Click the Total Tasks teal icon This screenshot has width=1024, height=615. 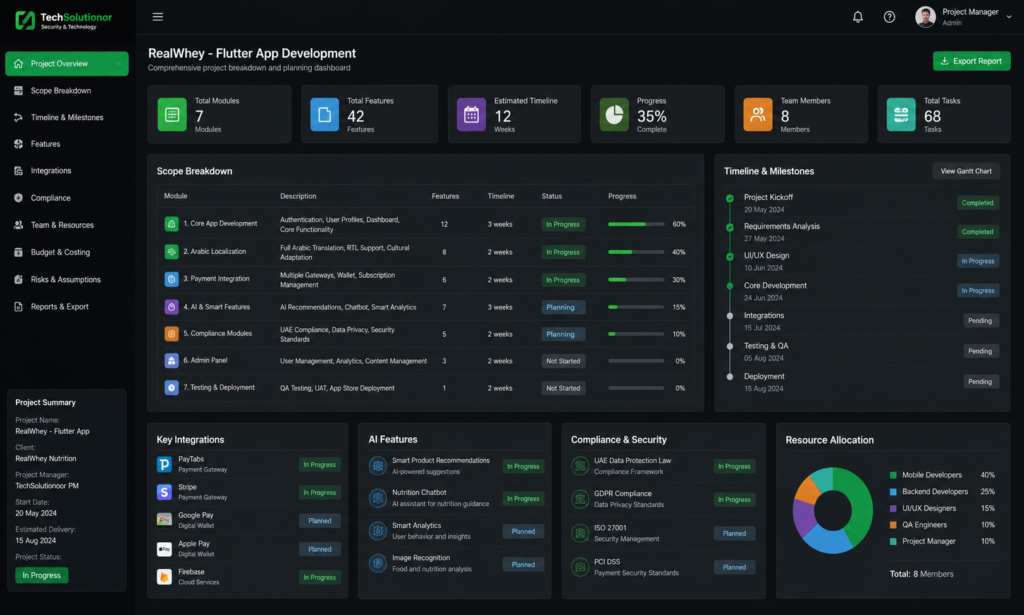[901, 115]
